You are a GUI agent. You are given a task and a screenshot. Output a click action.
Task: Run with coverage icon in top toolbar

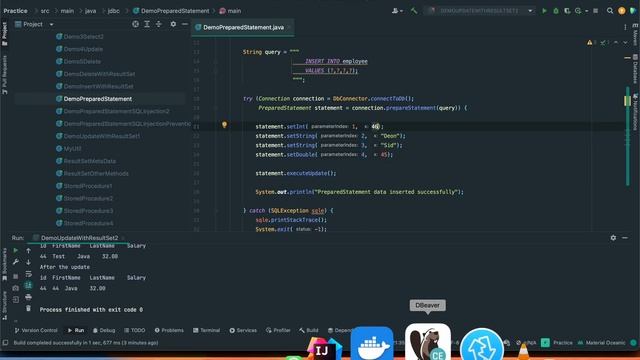(567, 11)
